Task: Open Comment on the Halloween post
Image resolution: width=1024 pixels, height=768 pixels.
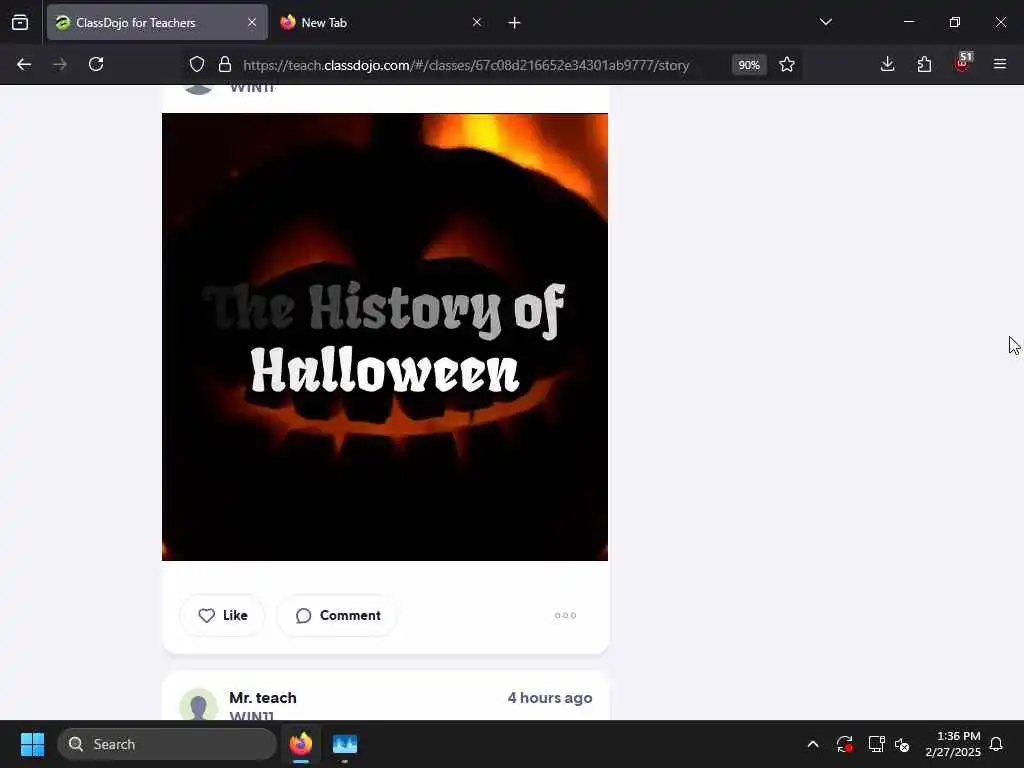Action: click(337, 615)
